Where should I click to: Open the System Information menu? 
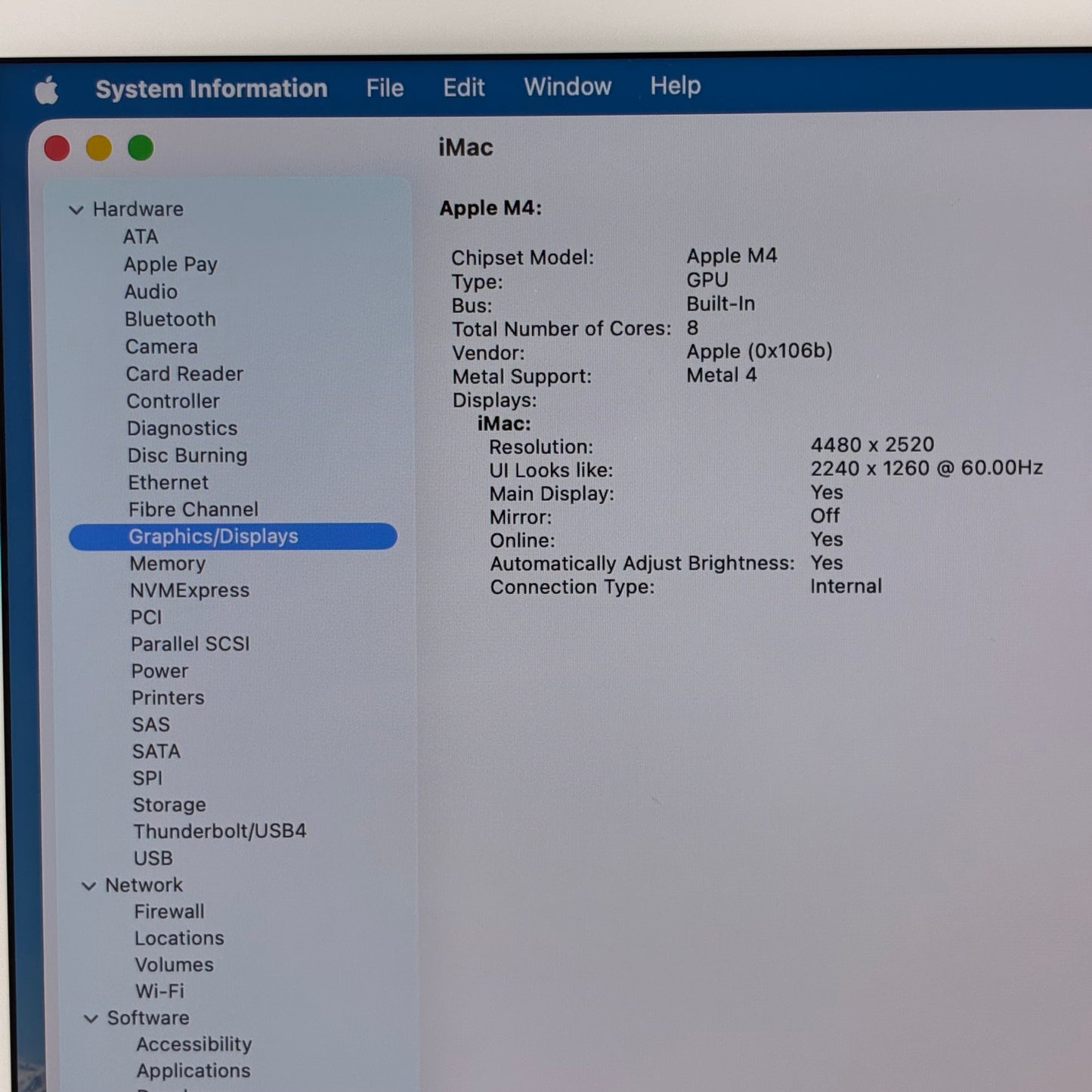tap(212, 88)
